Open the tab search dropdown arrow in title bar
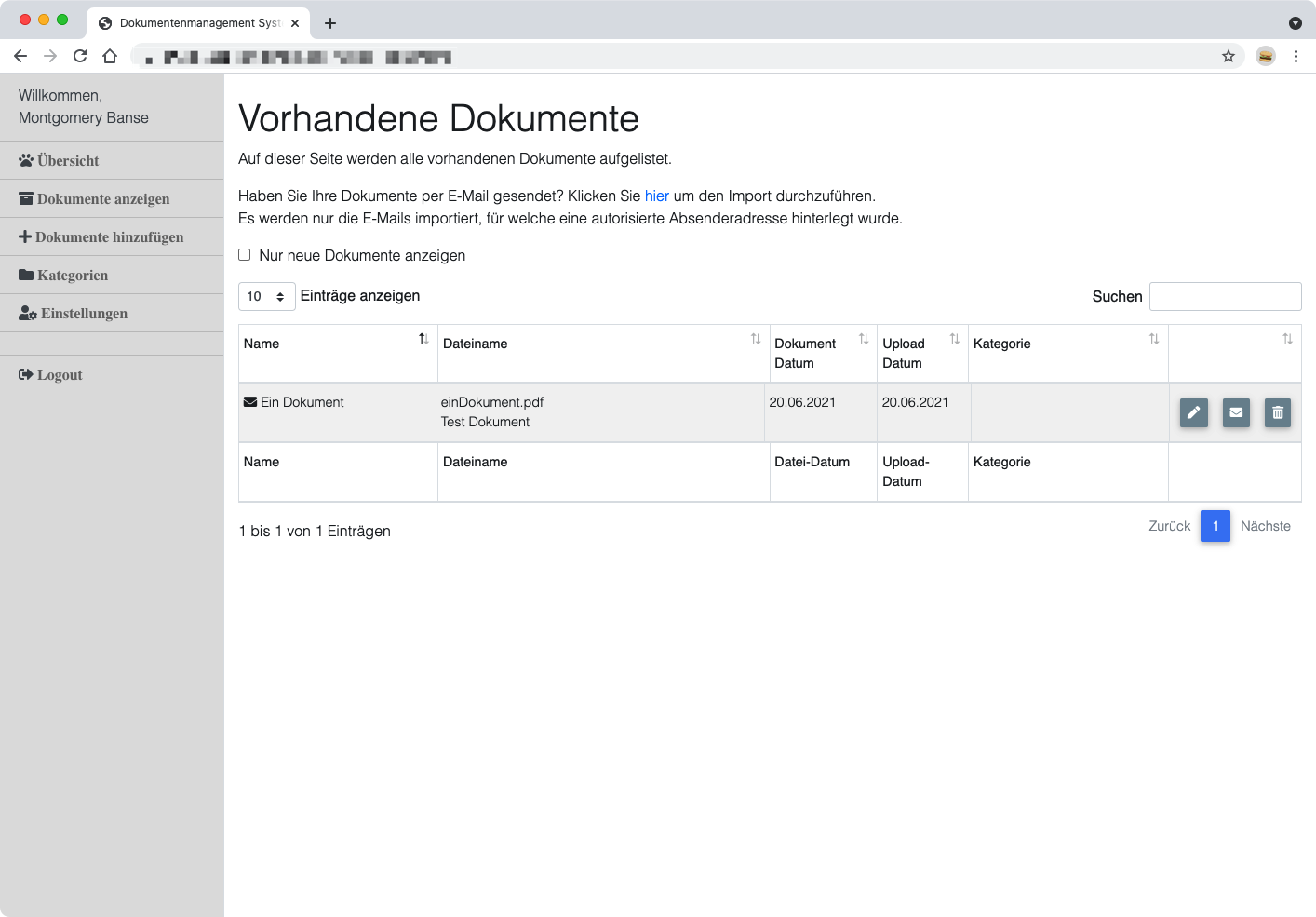 pos(1295,23)
